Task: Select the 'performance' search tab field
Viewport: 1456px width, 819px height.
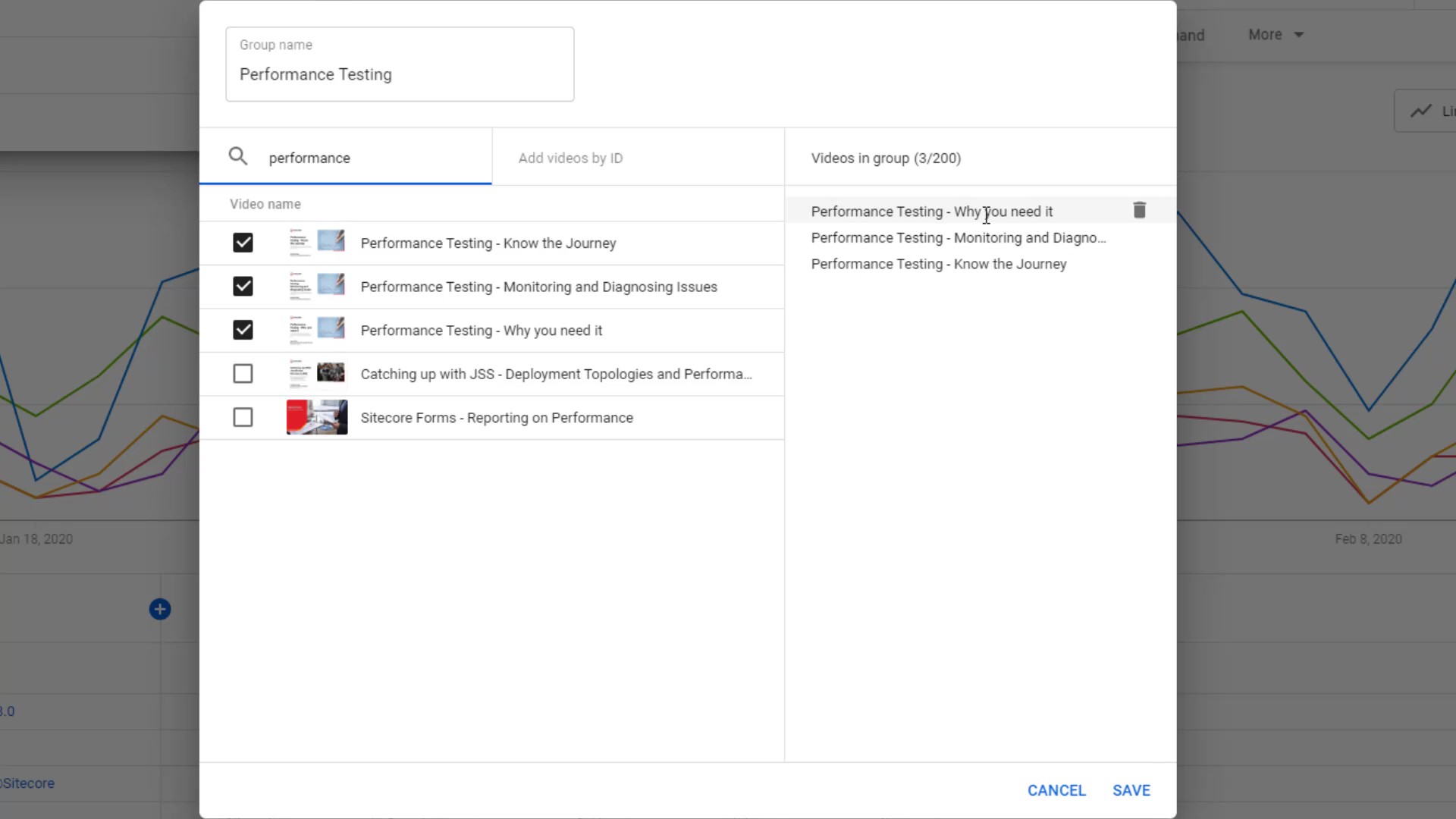Action: click(x=364, y=158)
